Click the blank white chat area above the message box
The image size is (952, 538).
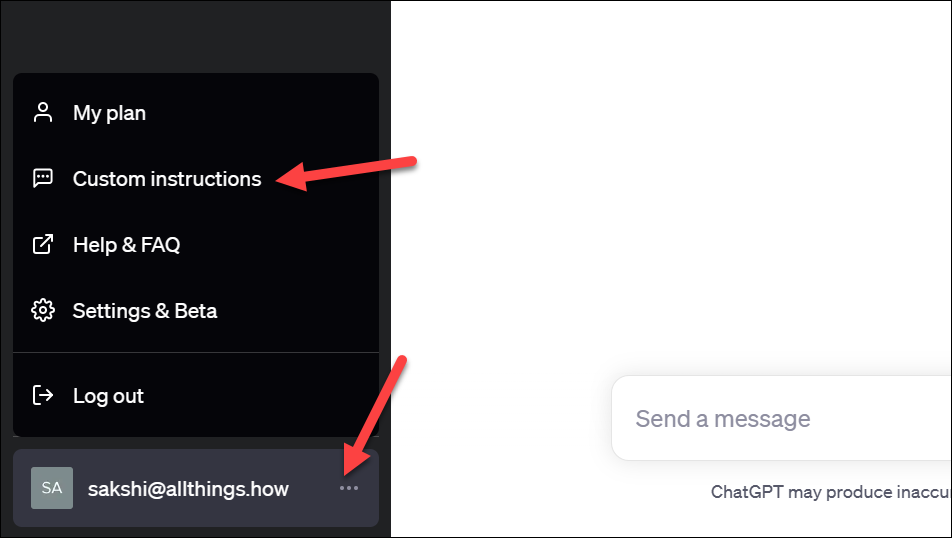click(668, 182)
